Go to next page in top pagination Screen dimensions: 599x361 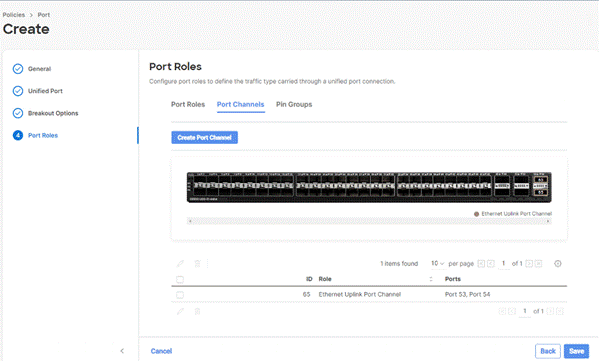click(x=529, y=264)
